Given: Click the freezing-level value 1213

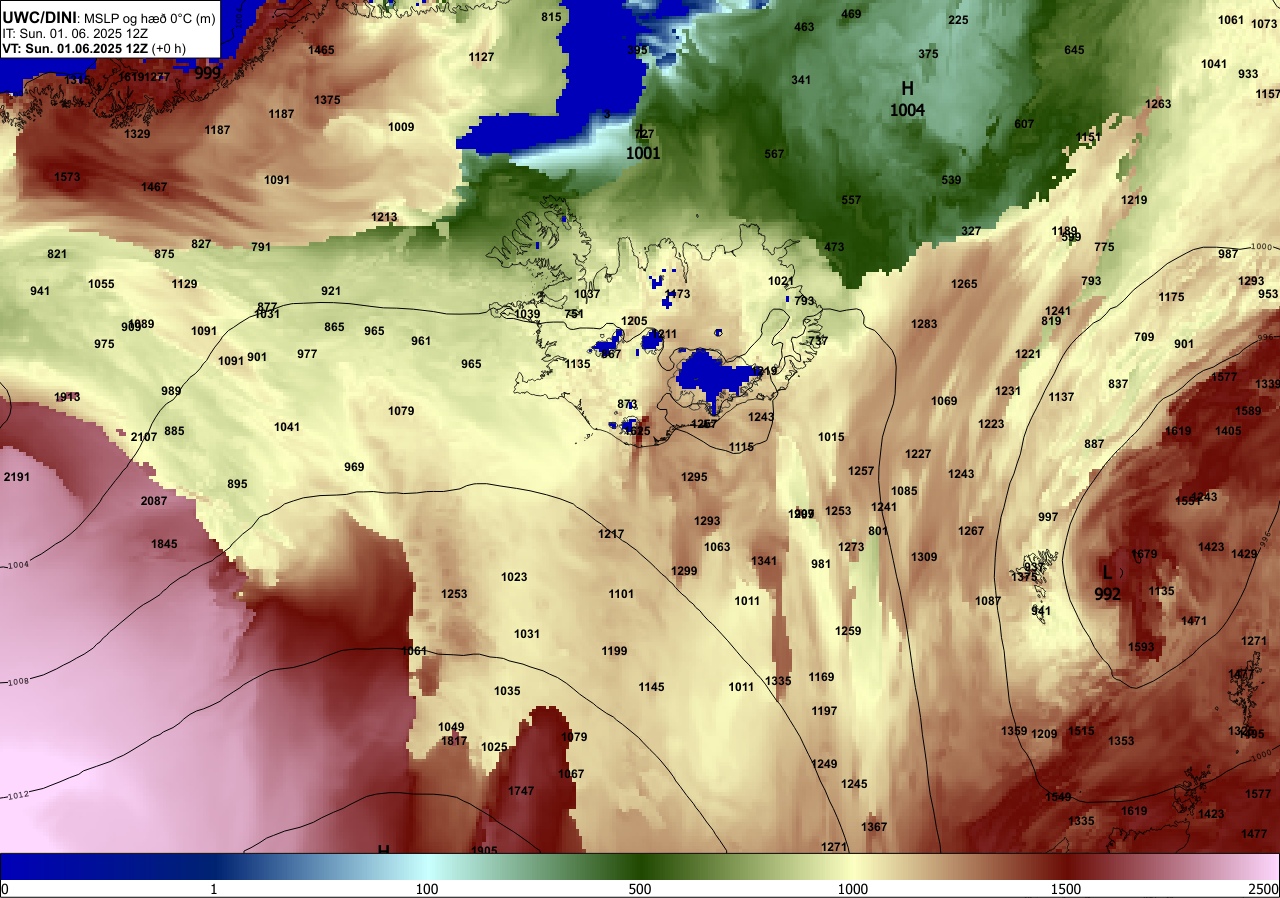Looking at the screenshot, I should [x=384, y=217].
